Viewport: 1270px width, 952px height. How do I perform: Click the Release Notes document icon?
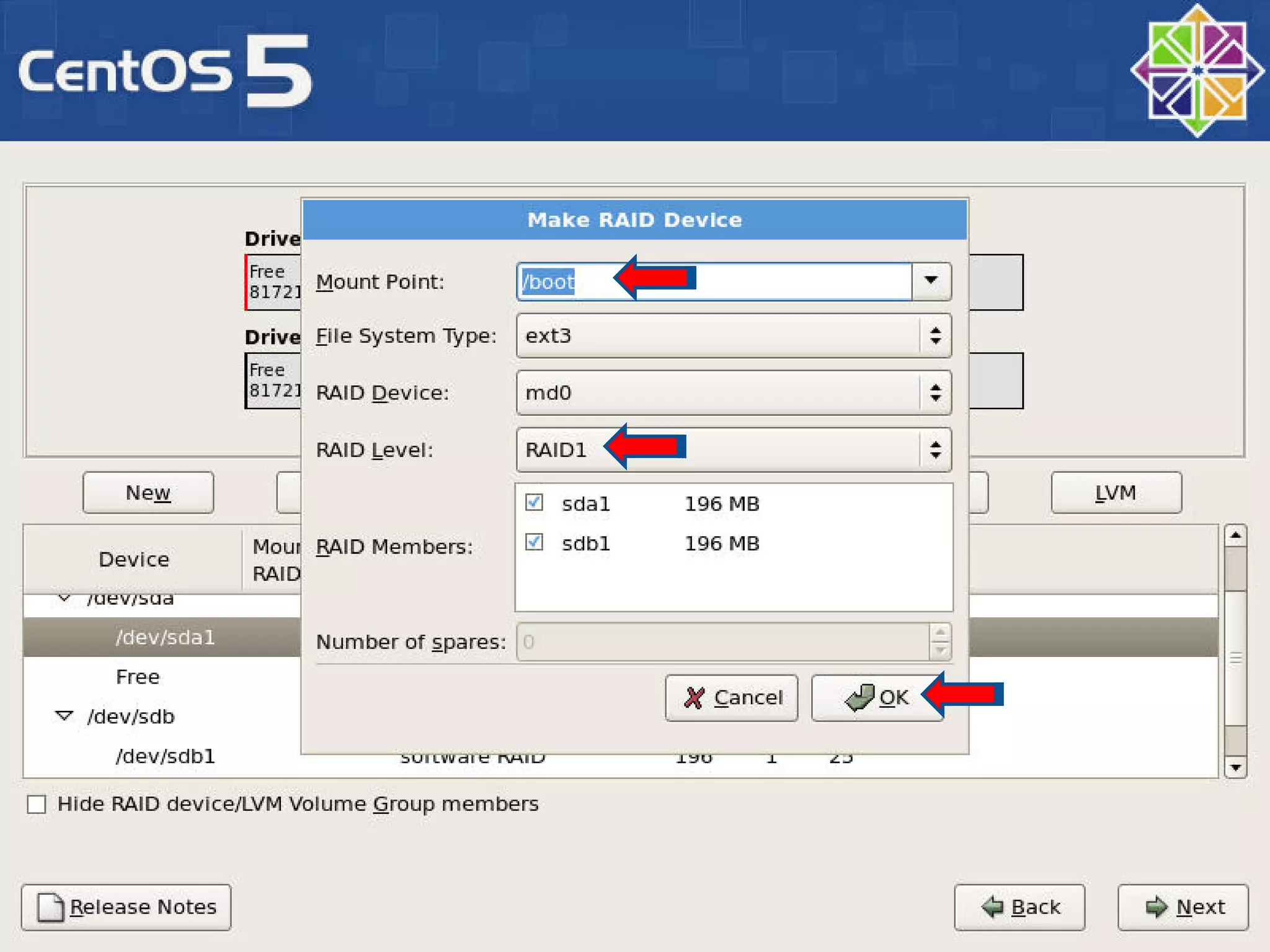(50, 907)
